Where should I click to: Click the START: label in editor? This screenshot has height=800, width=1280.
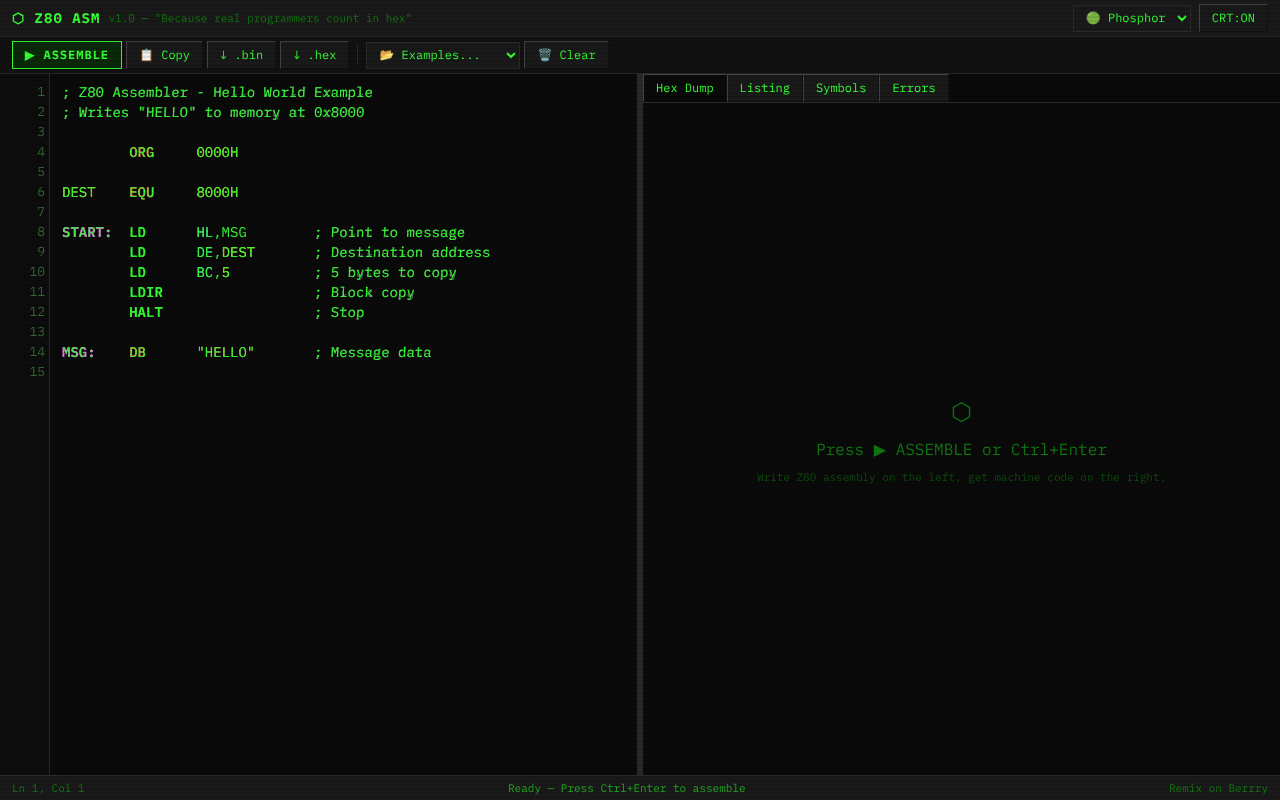pyautogui.click(x=87, y=232)
